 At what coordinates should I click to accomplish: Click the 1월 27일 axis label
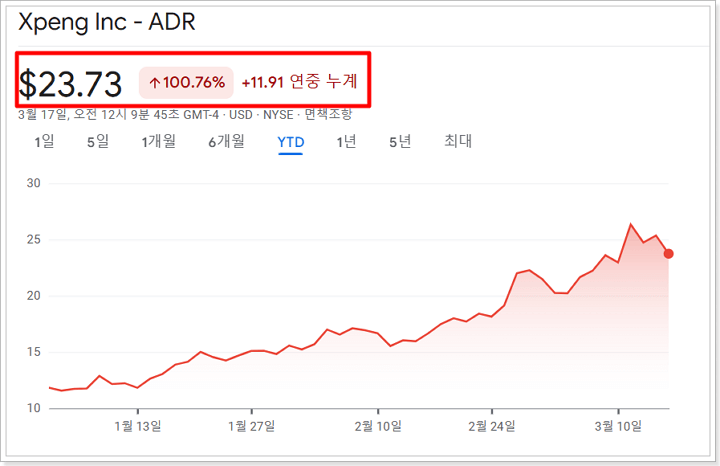[x=252, y=427]
